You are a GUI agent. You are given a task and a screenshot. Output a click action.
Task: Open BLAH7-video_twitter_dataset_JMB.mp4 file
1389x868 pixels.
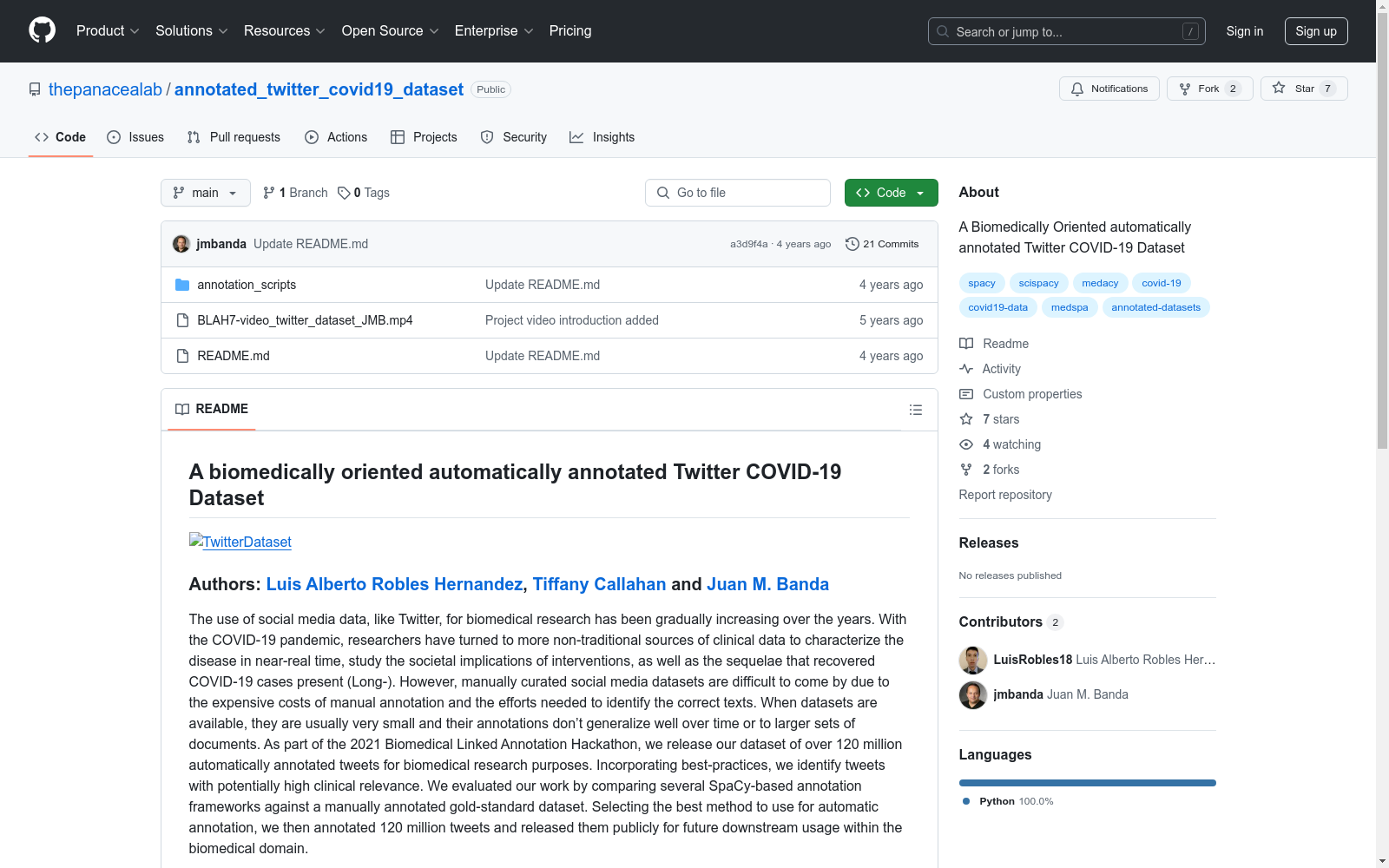305,320
